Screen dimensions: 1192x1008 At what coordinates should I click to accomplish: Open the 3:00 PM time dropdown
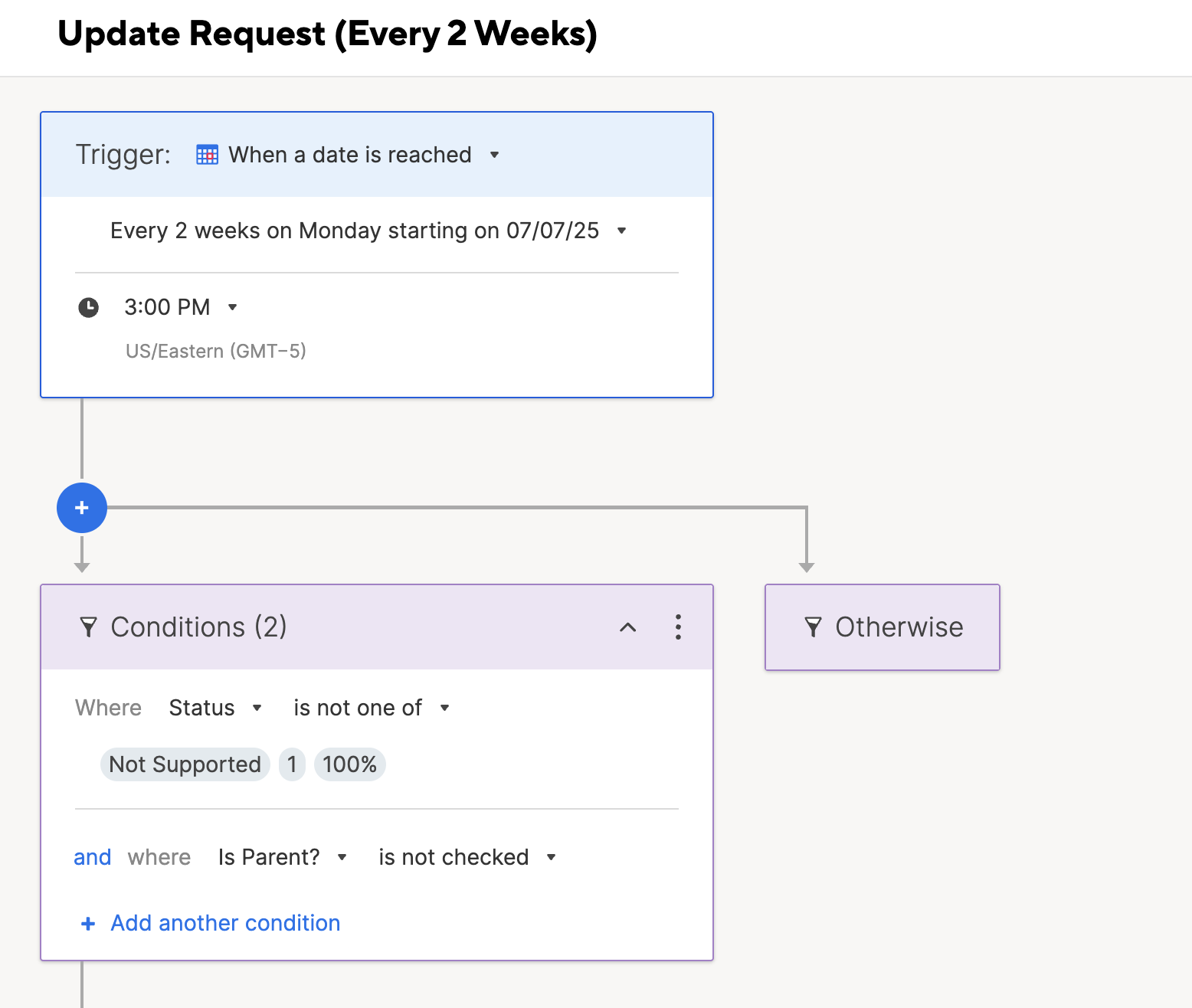pos(181,307)
